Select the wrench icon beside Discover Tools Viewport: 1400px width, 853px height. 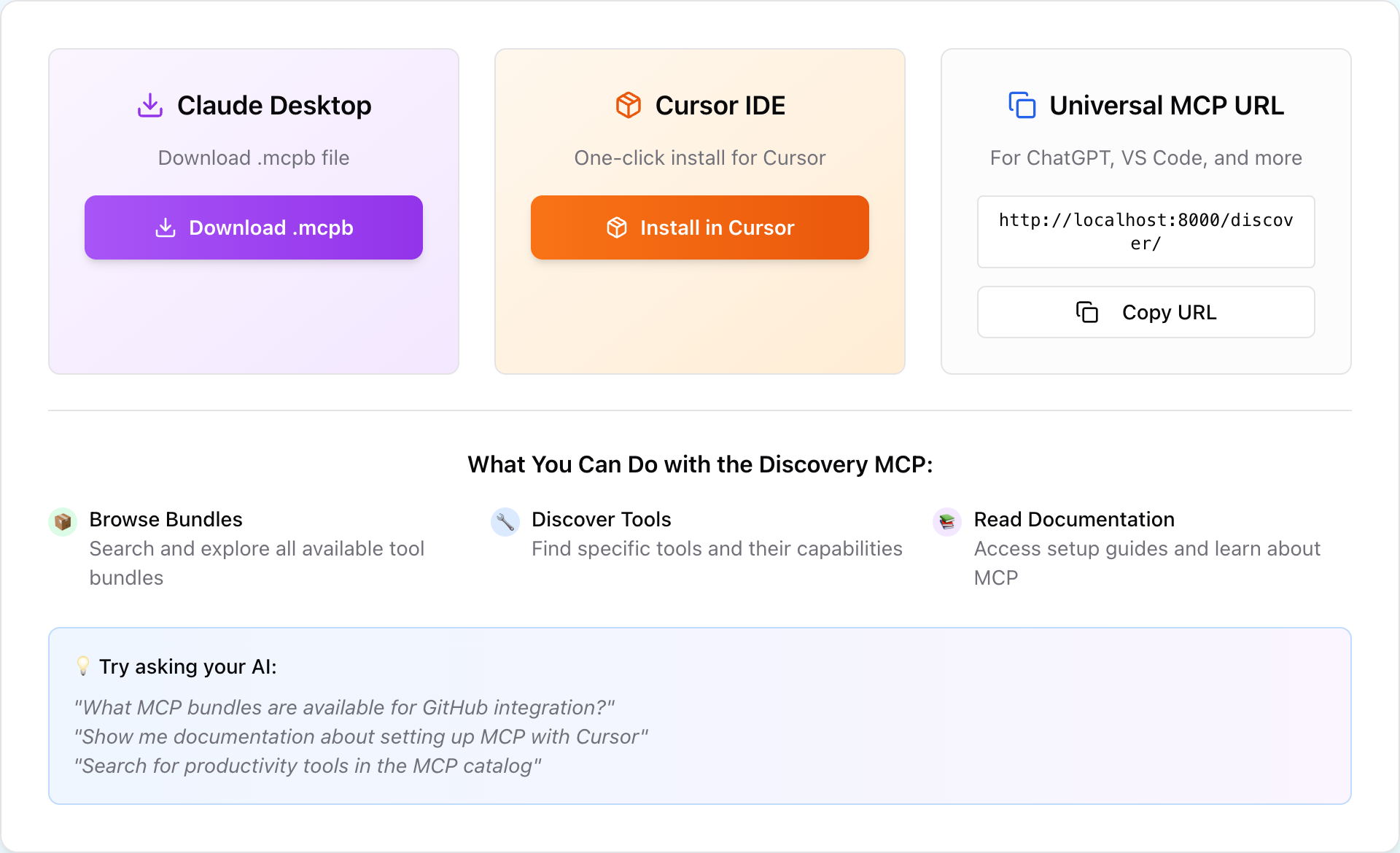click(505, 521)
